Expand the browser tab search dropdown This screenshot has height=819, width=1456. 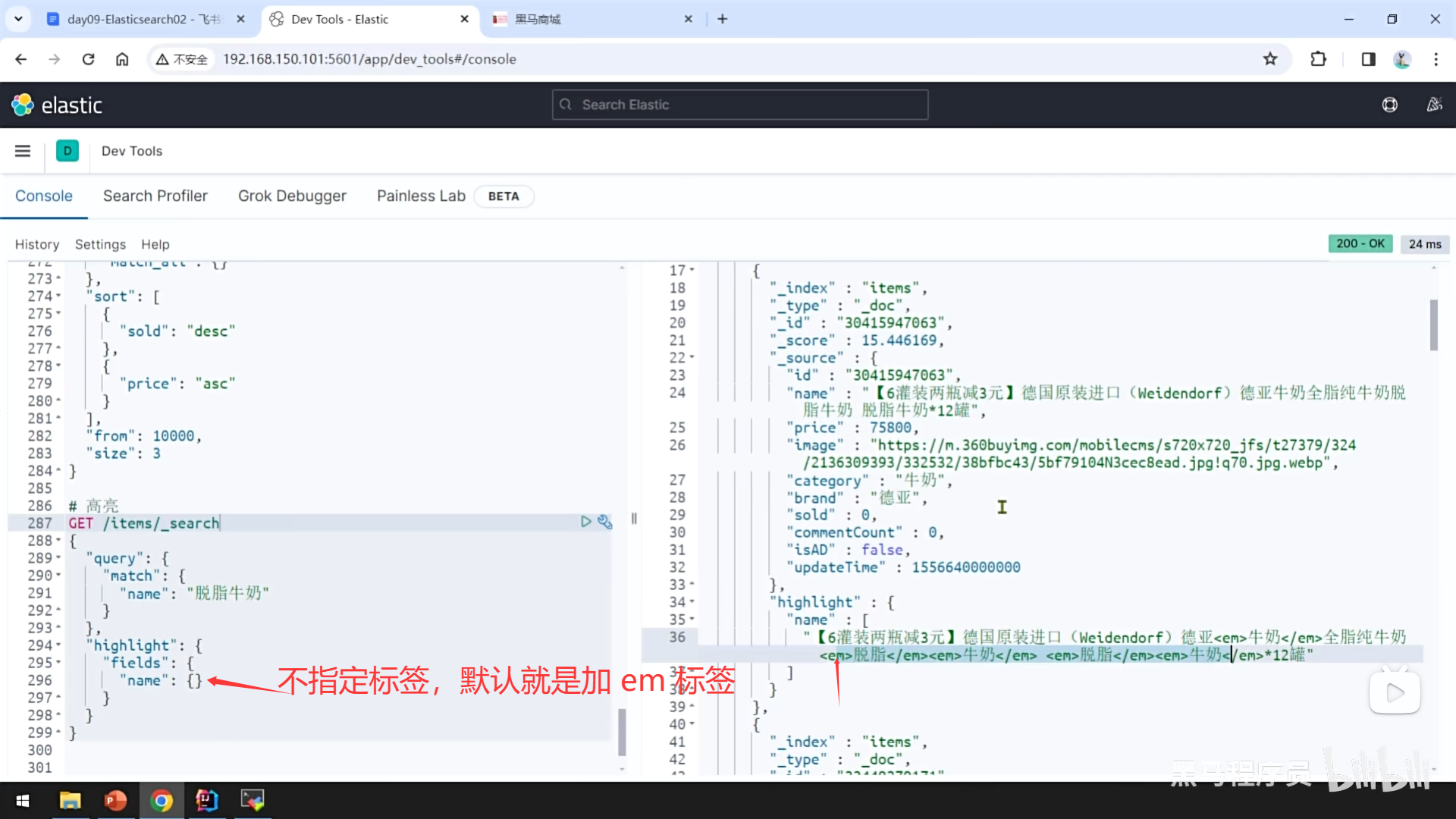coord(18,19)
